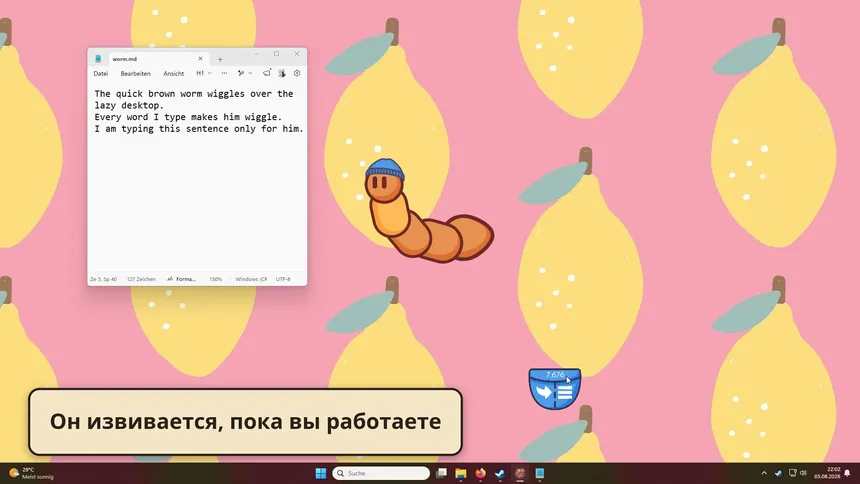The height and width of the screenshot is (484, 860).
Task: Click the UTF-8 encoding indicator
Action: [283, 279]
